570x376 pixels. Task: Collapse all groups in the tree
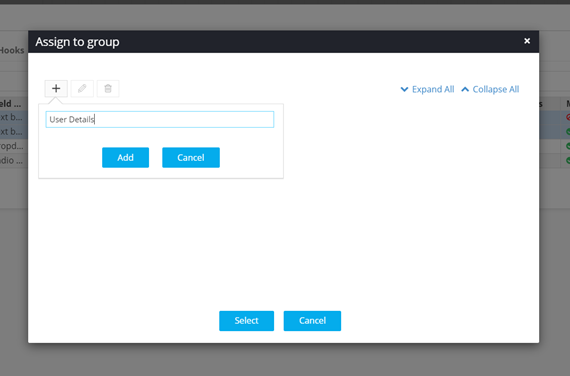click(x=490, y=89)
